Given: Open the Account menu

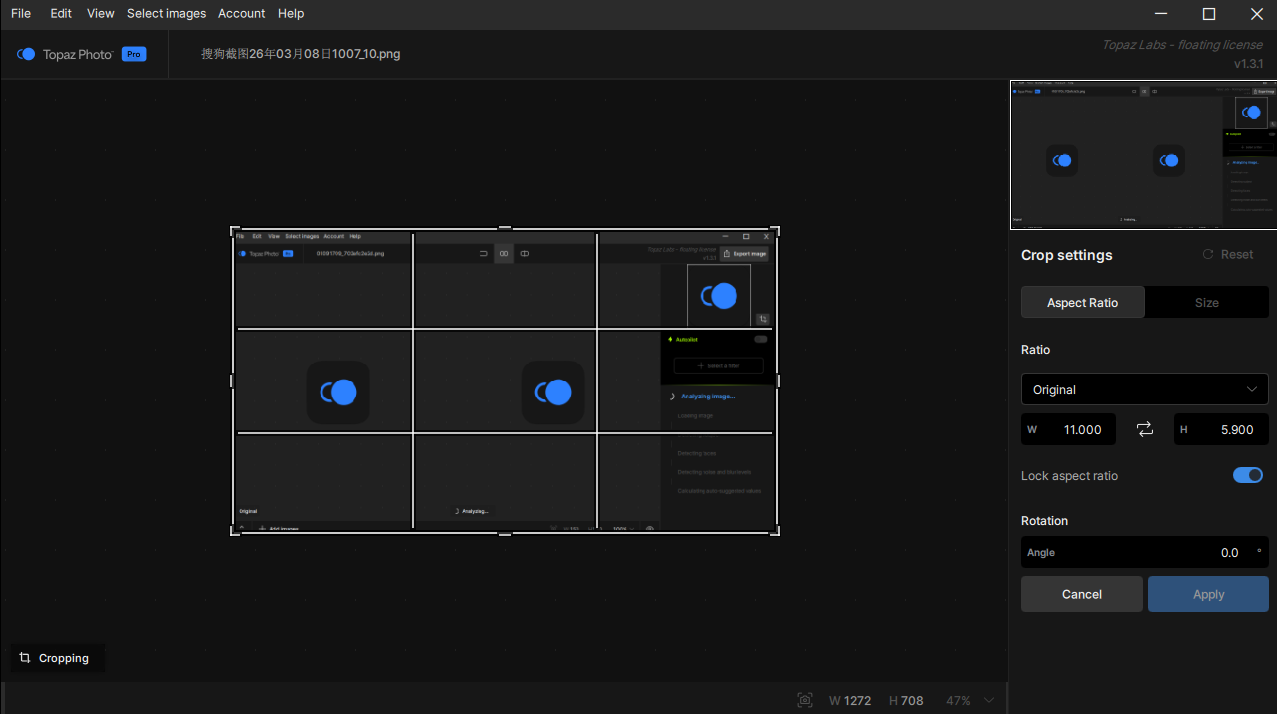Looking at the screenshot, I should (241, 14).
